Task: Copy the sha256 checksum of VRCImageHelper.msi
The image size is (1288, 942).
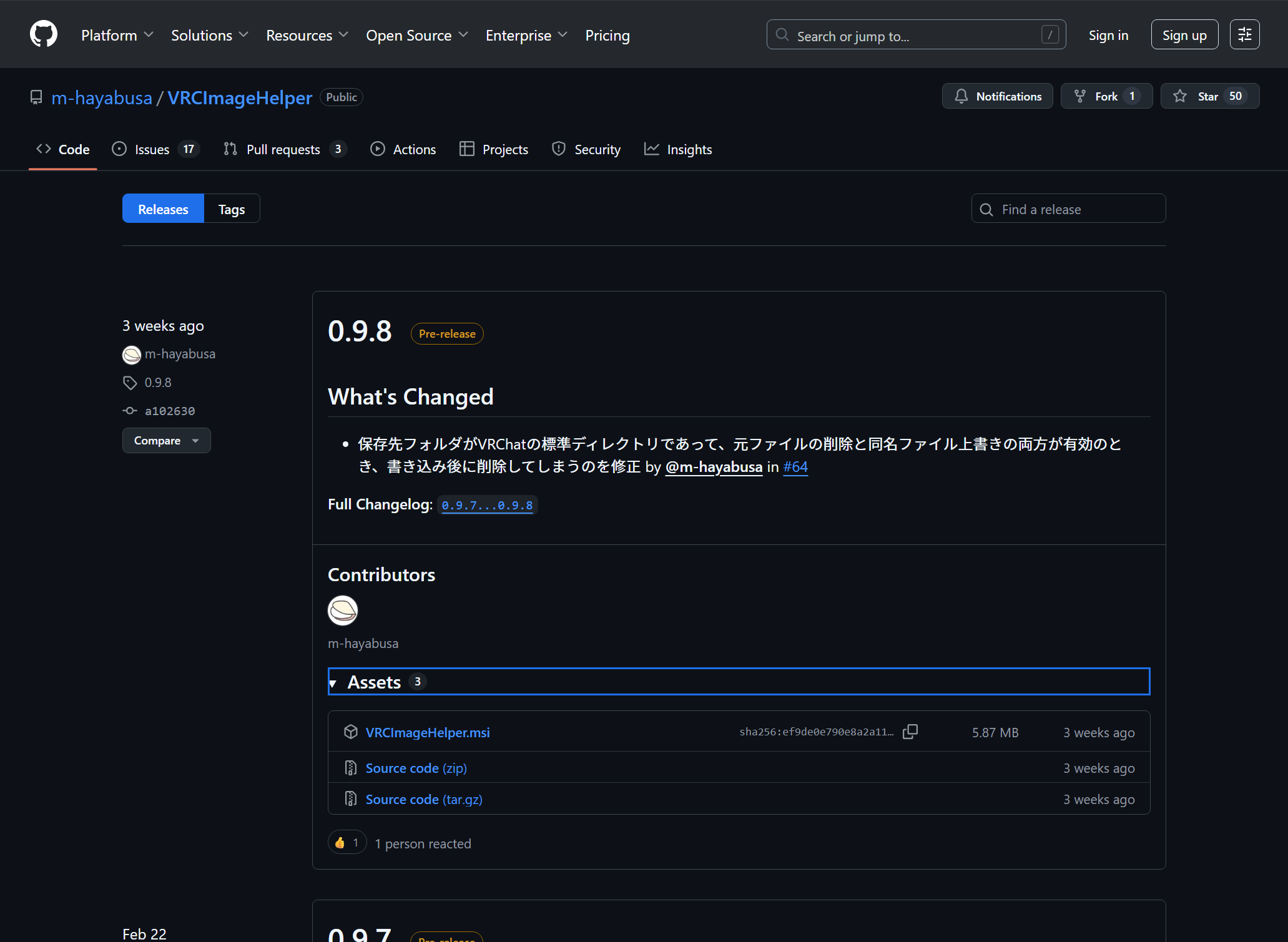Action: point(910,731)
